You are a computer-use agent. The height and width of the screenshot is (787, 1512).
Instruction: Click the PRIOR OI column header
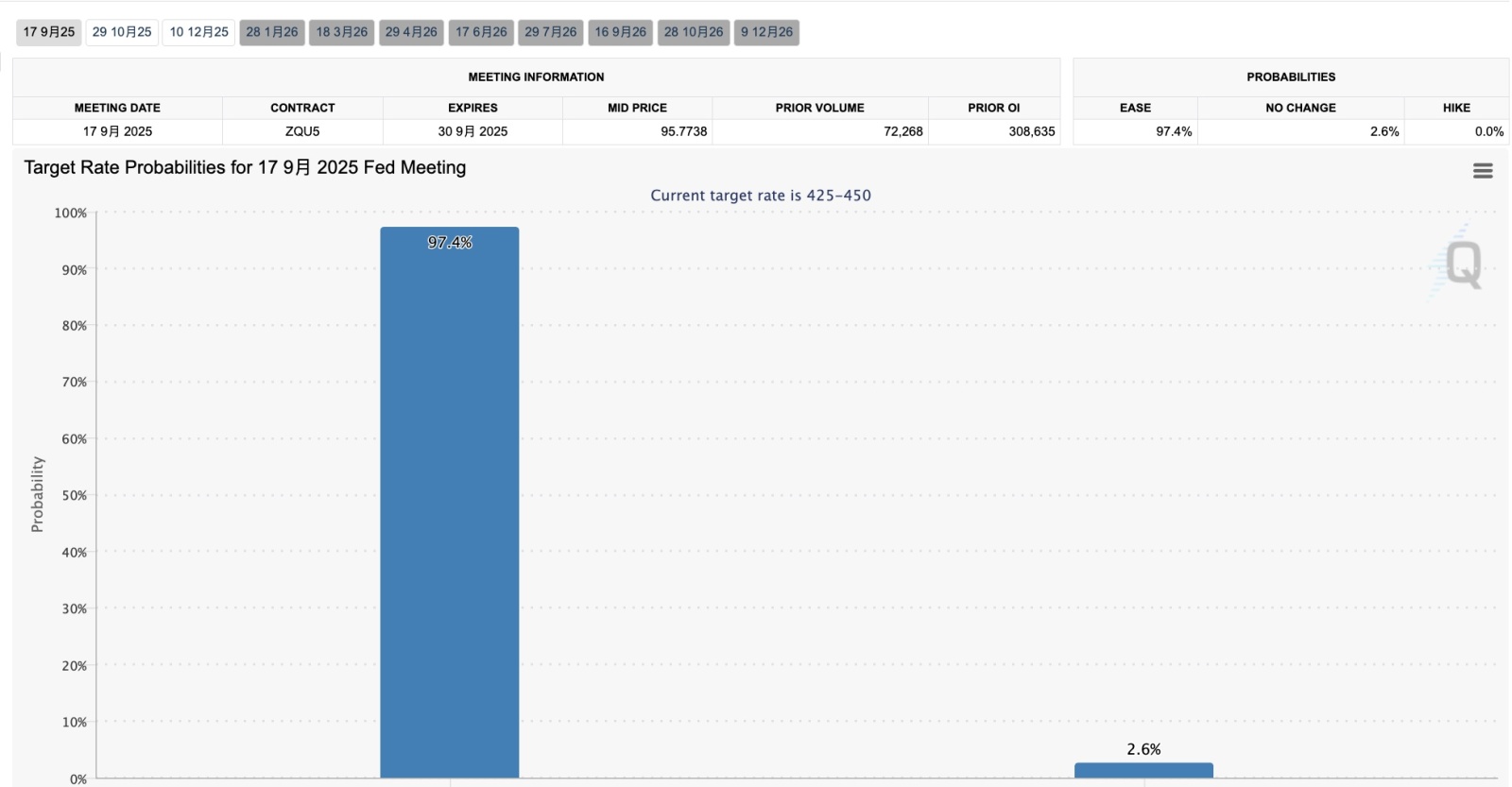(994, 108)
